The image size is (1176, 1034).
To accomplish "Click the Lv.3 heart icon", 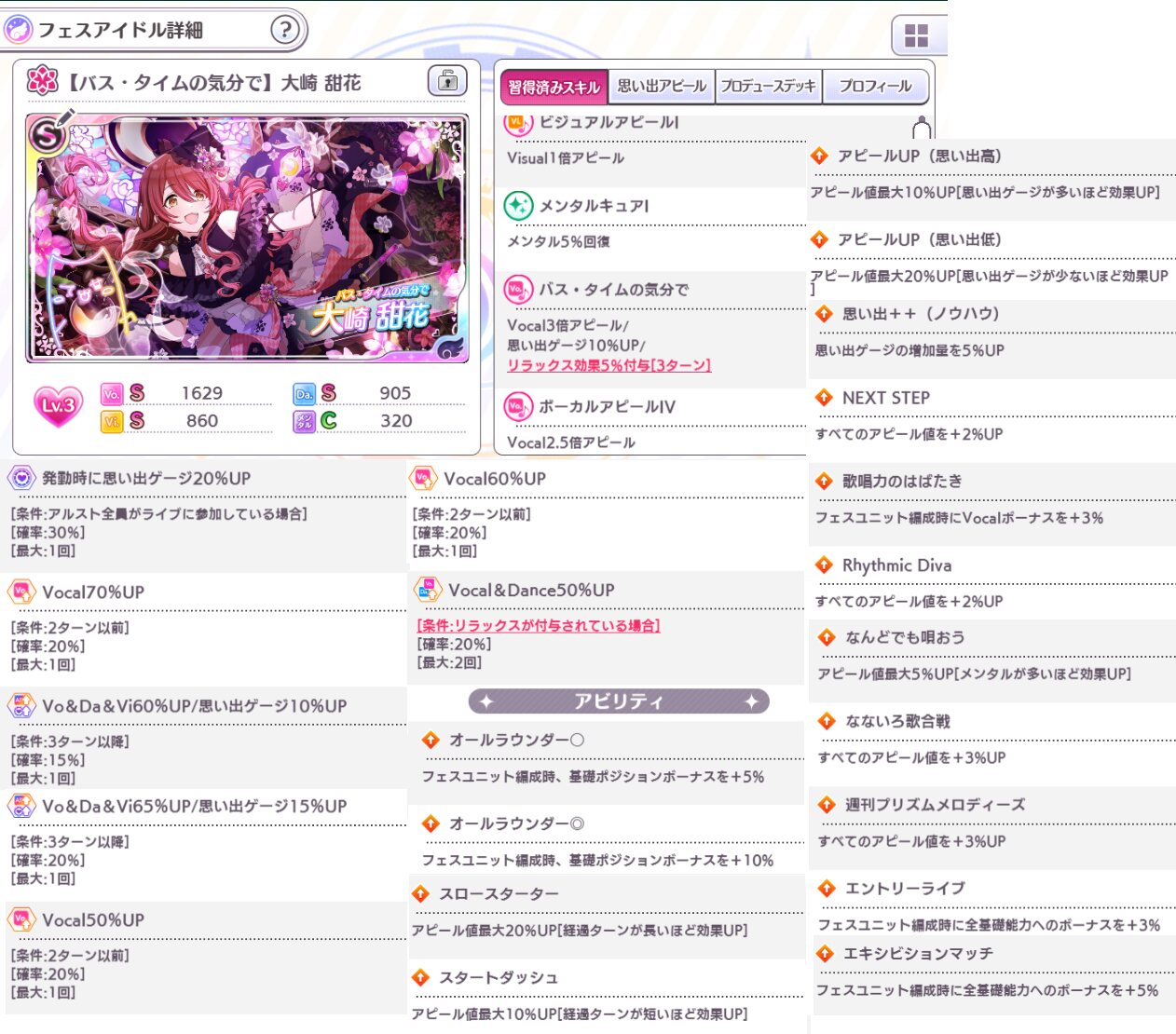I will [x=58, y=405].
